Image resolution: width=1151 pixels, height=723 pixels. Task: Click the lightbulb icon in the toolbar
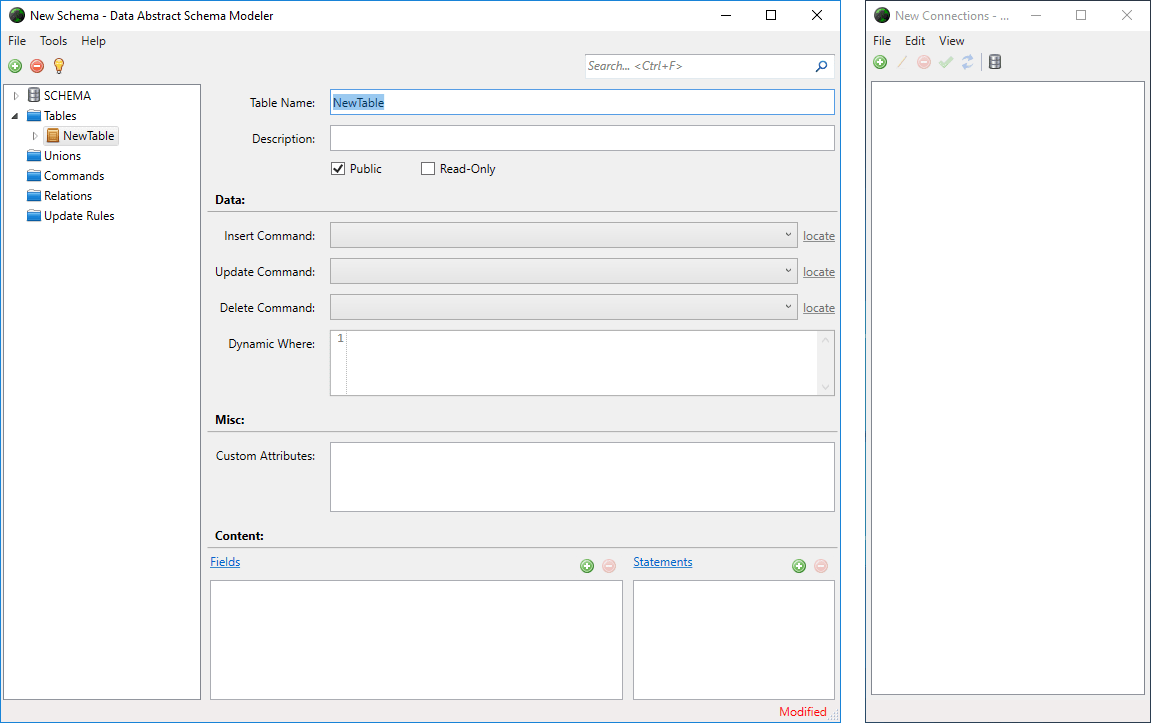pyautogui.click(x=59, y=66)
